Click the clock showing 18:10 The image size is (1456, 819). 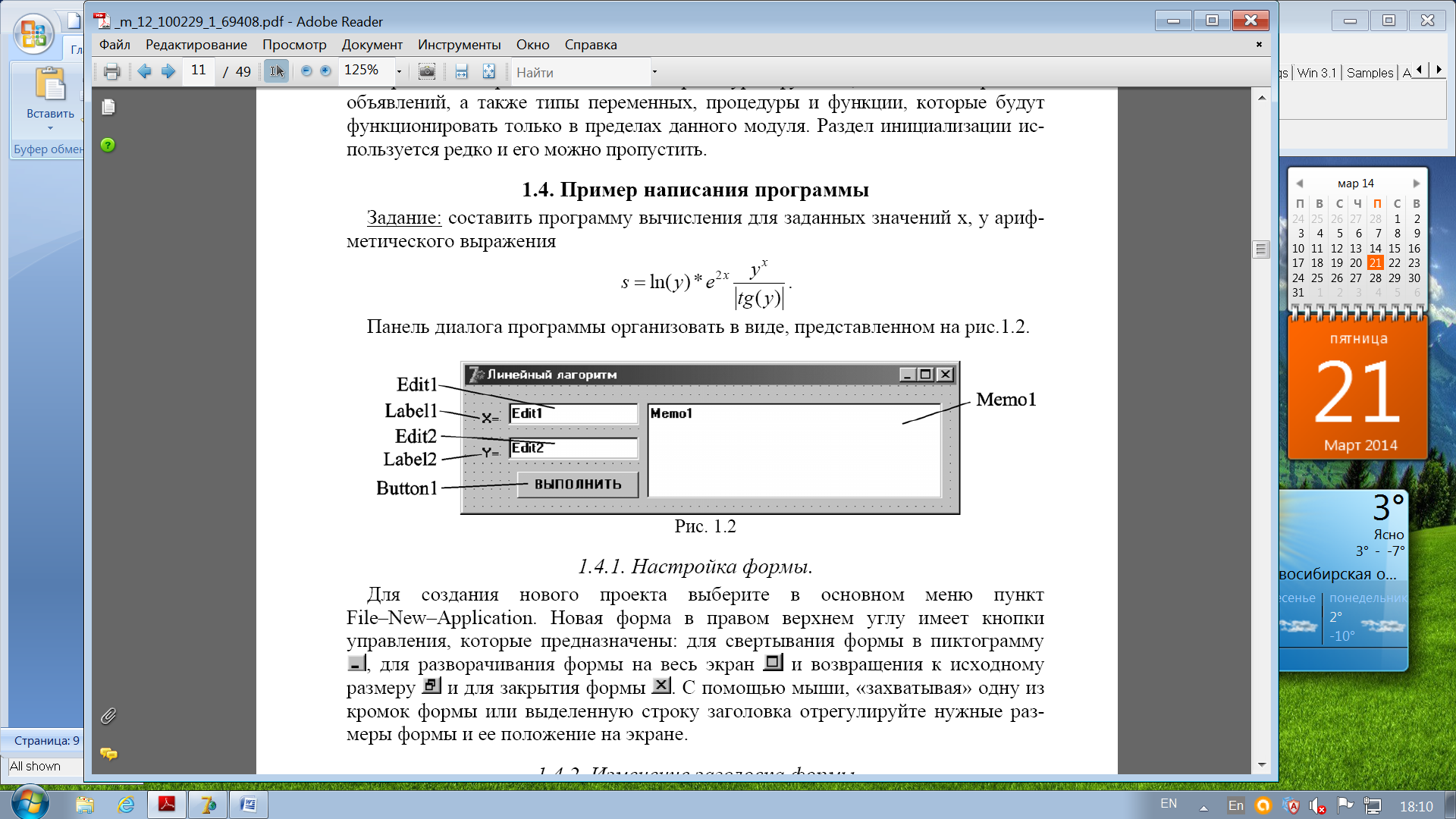[x=1416, y=806]
